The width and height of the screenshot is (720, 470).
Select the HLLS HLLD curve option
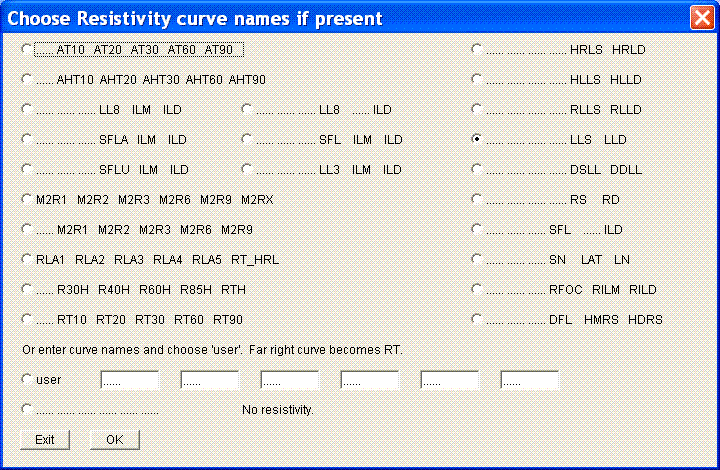477,79
